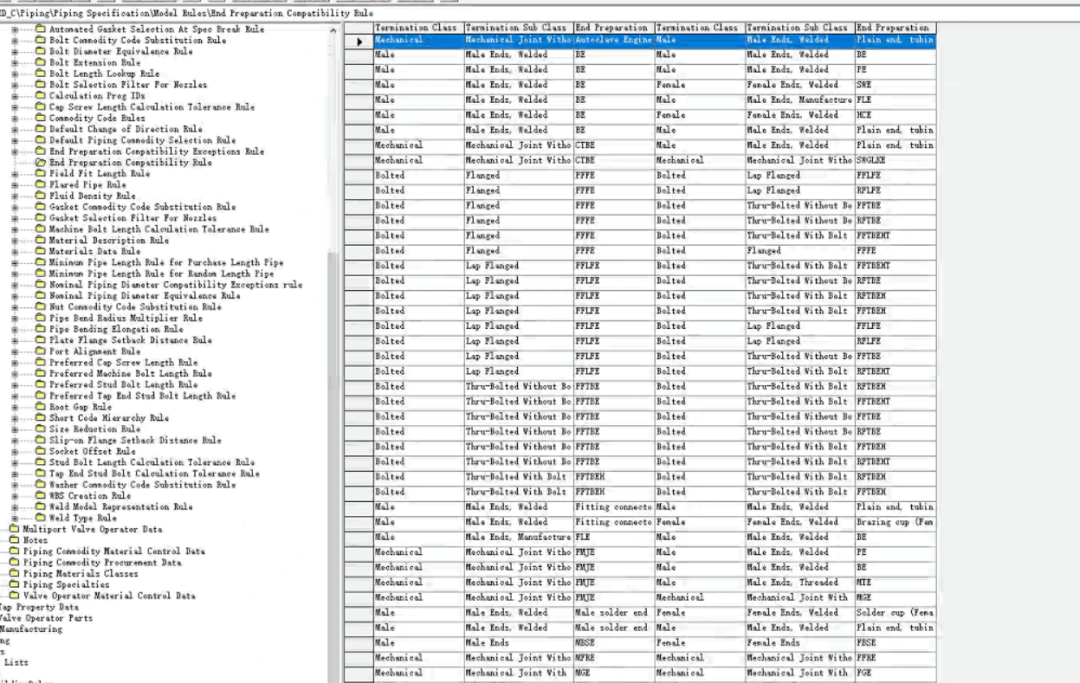Expand the Short Code Hierarchy Rule node
The height and width of the screenshot is (683, 1080).
tap(14, 418)
